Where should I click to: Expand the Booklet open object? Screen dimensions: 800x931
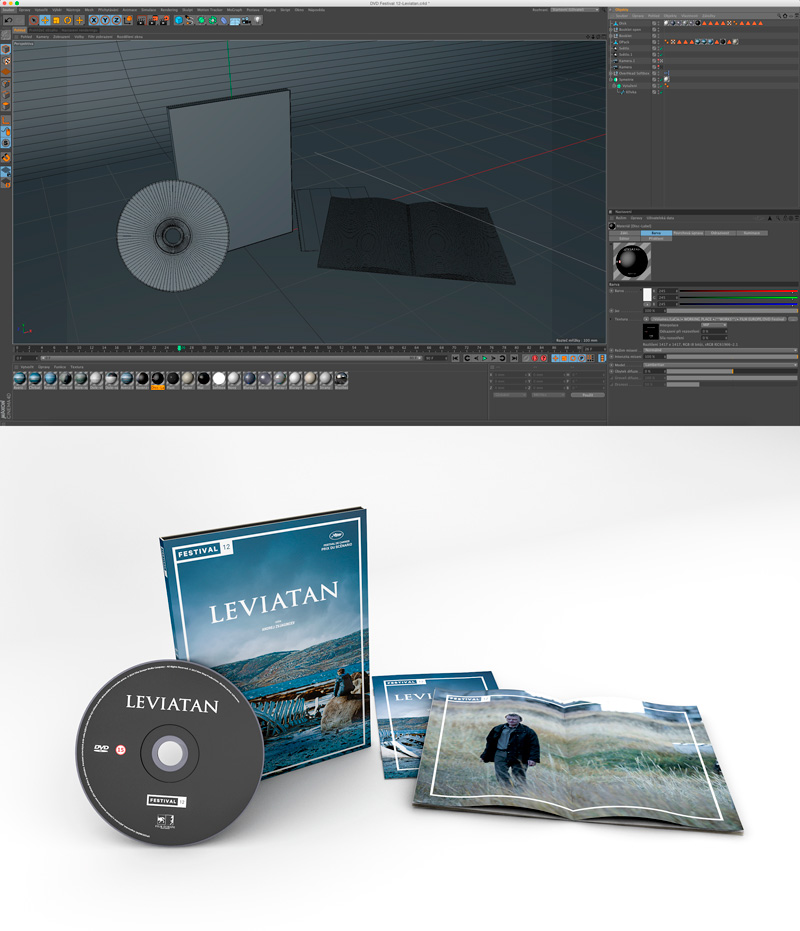611,30
